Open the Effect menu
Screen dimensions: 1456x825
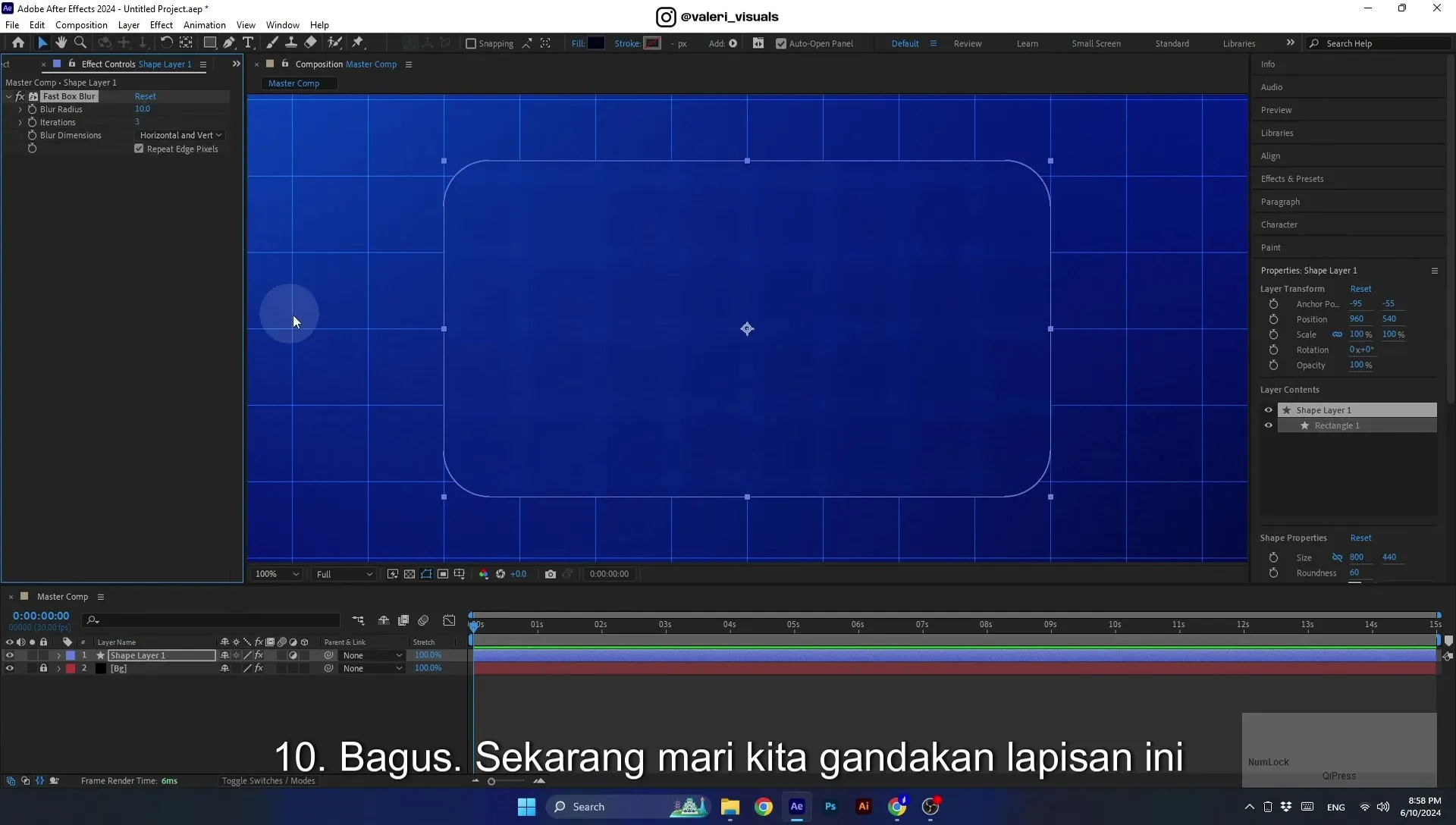pyautogui.click(x=162, y=25)
